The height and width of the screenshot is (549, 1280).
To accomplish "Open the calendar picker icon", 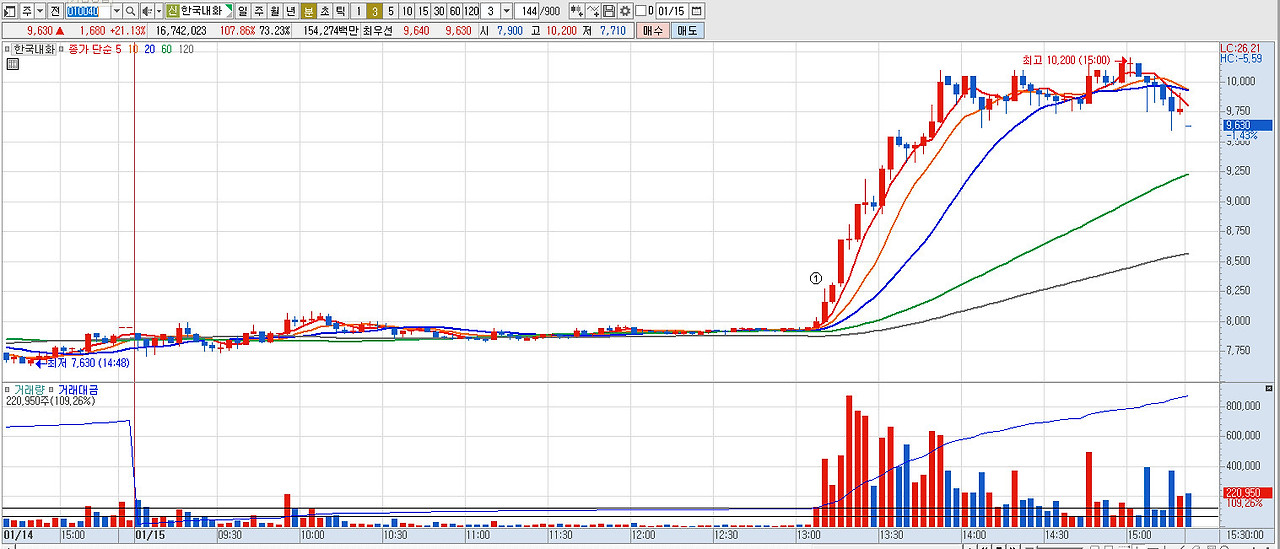I will point(697,11).
